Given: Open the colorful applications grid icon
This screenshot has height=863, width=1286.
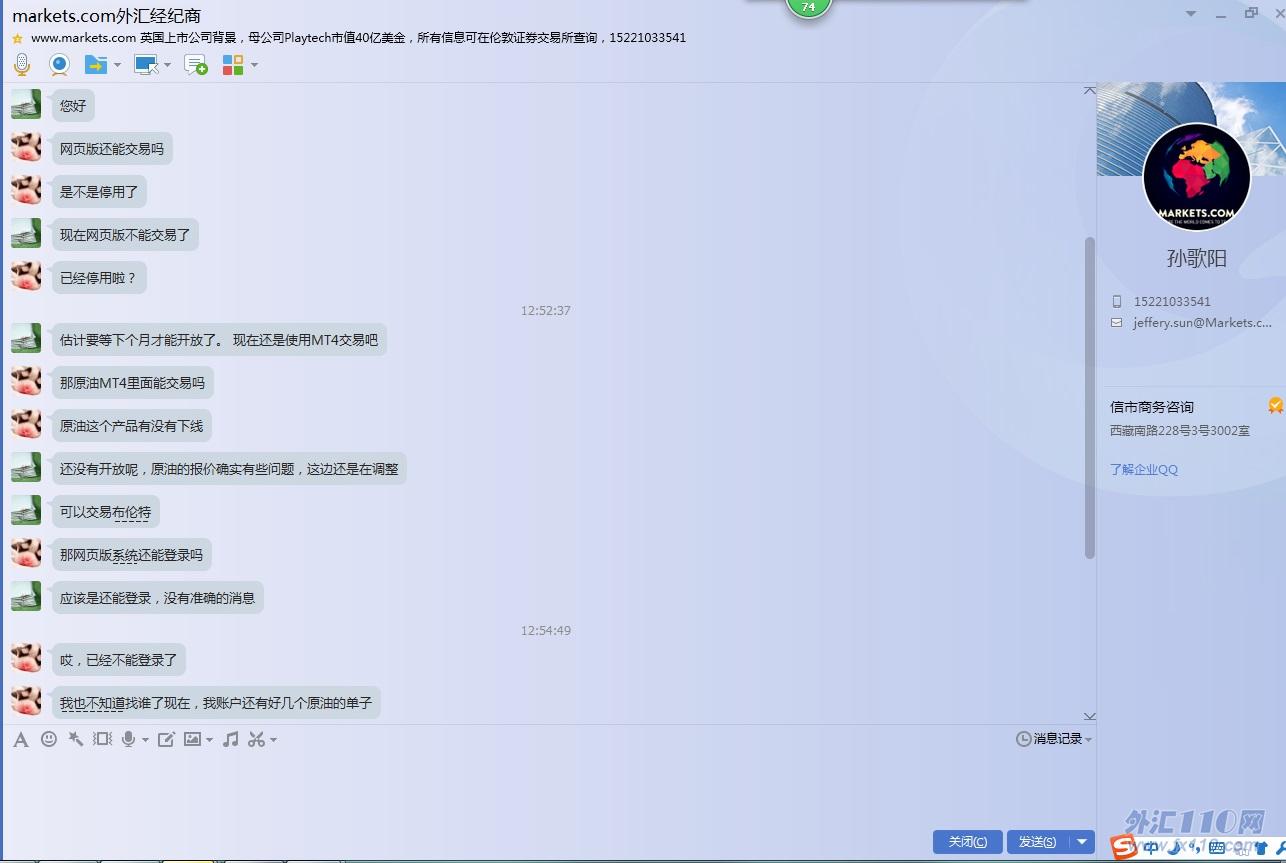Looking at the screenshot, I should pos(233,65).
